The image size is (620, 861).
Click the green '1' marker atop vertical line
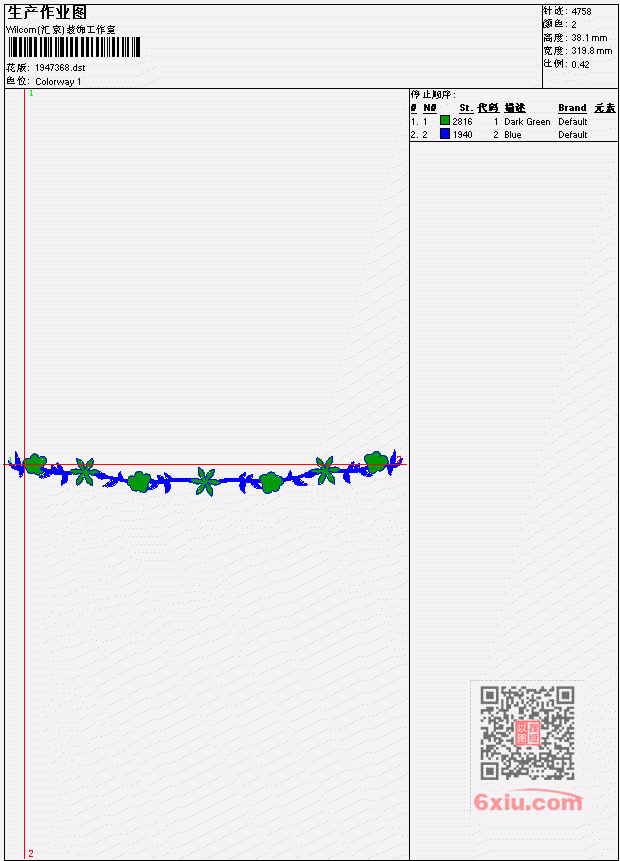[x=31, y=93]
